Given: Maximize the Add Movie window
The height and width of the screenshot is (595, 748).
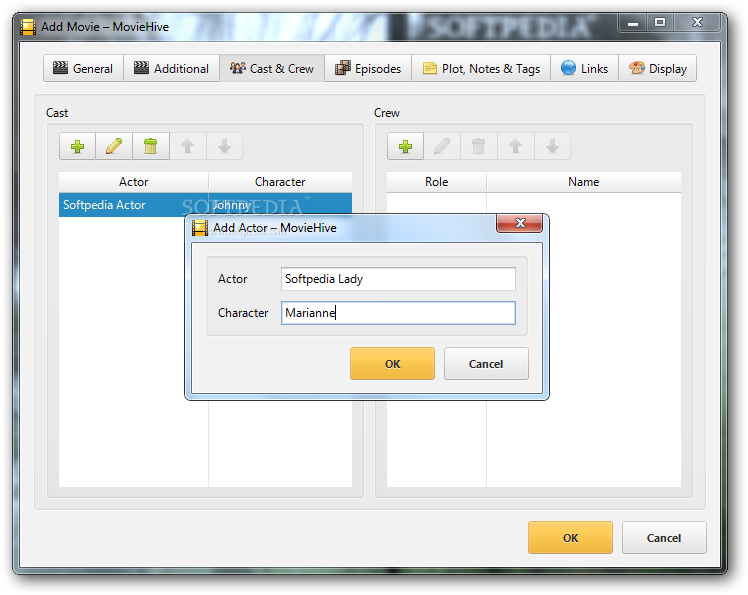Looking at the screenshot, I should (x=660, y=22).
